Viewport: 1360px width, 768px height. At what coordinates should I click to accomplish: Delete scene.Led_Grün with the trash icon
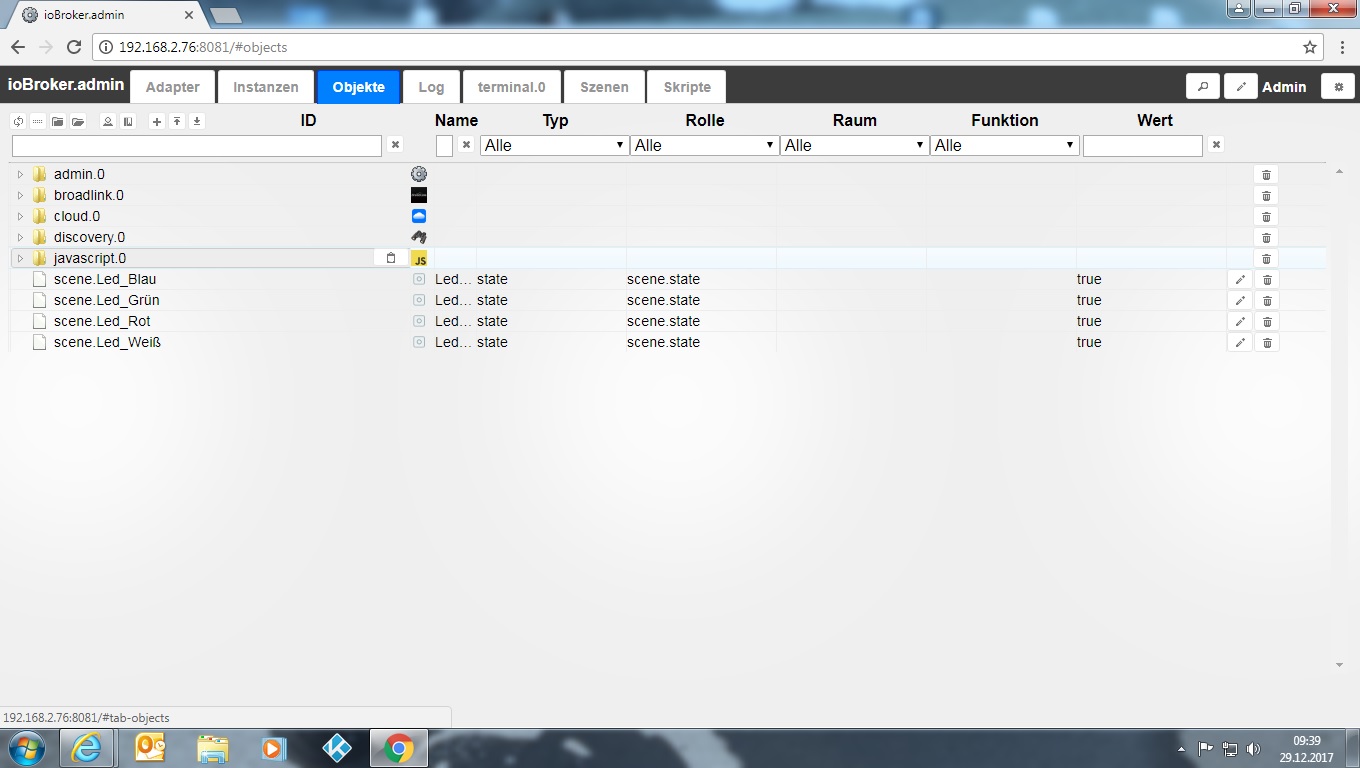(x=1267, y=301)
